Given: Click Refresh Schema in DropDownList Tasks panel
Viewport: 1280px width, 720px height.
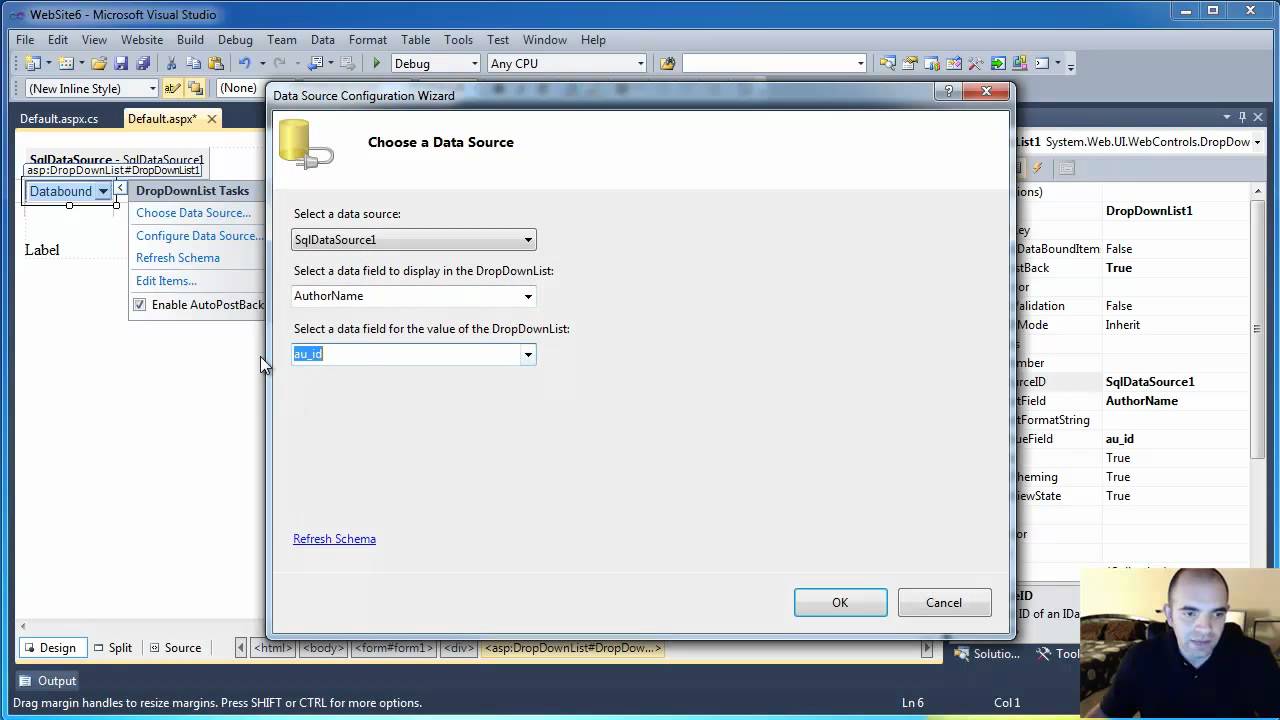Looking at the screenshot, I should tap(178, 258).
